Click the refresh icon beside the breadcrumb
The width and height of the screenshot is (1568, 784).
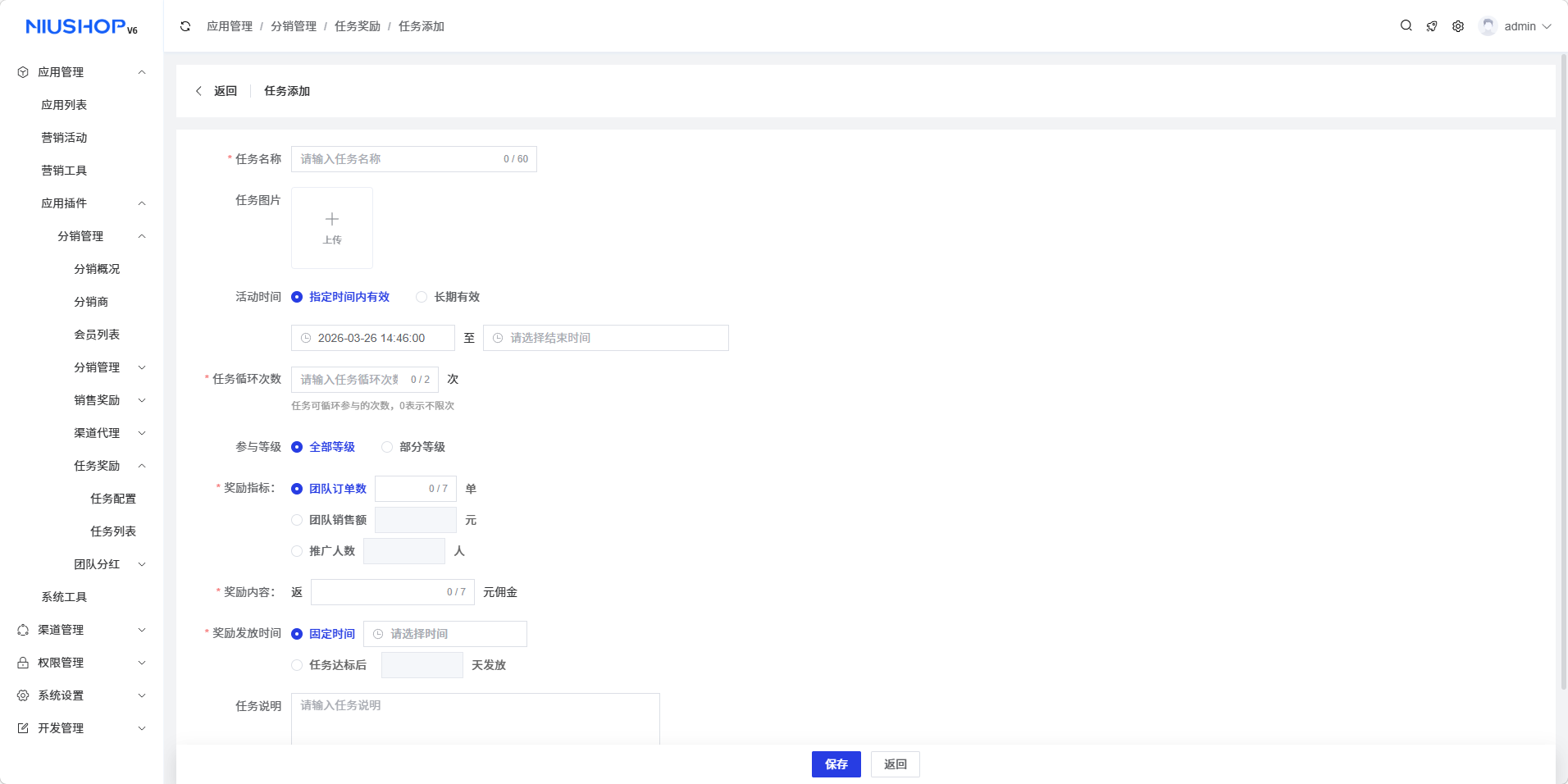pyautogui.click(x=185, y=26)
